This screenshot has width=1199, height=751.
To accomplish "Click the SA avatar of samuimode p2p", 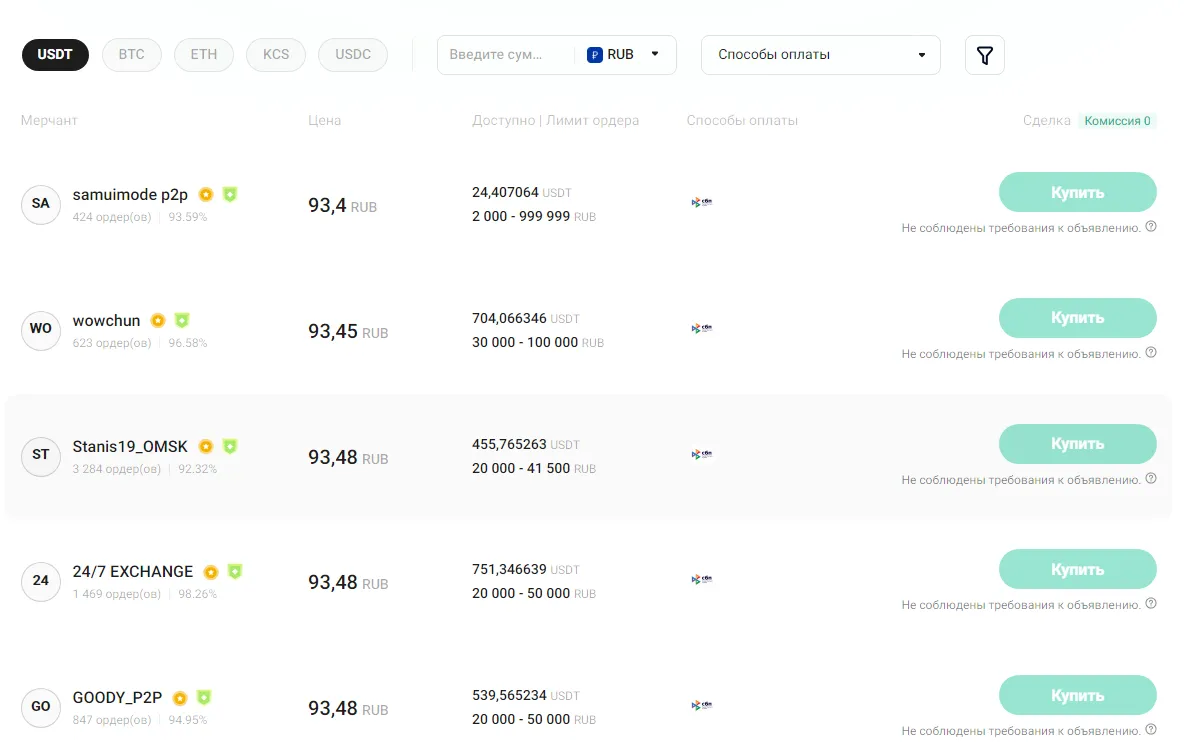I will [40, 204].
